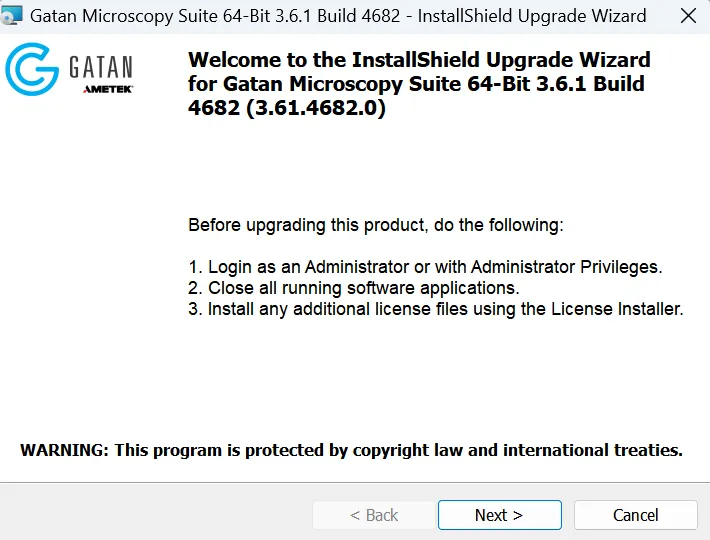Screen dimensions: 710x540
Task: Click the installer icon in the title bar
Action: click(12, 16)
